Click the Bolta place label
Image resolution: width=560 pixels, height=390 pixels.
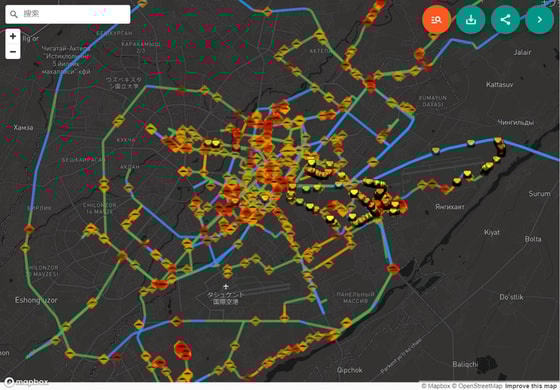pyautogui.click(x=533, y=239)
